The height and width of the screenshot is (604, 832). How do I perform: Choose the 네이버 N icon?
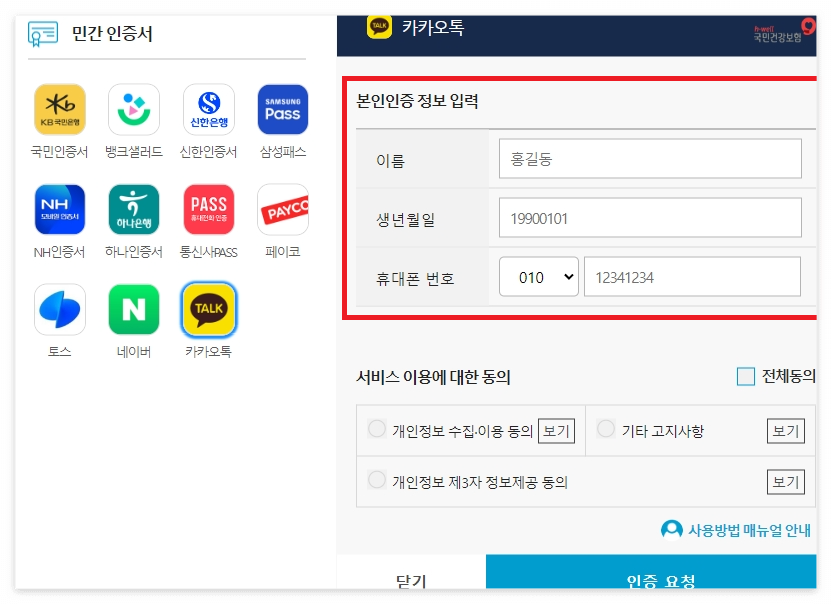click(x=134, y=309)
